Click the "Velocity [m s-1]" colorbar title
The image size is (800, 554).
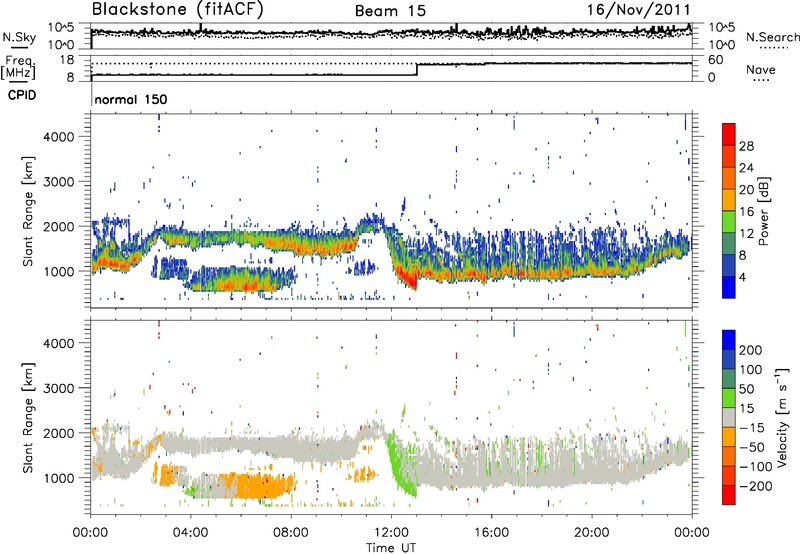point(783,417)
